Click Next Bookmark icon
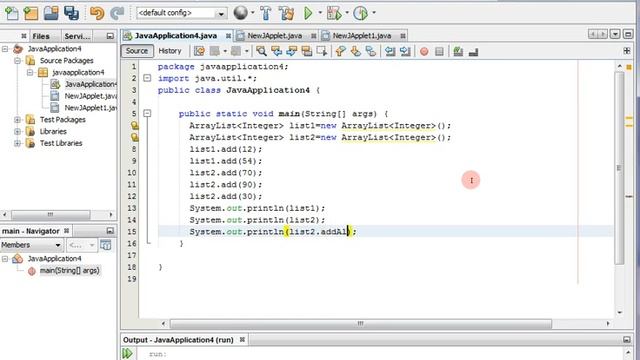640x360 pixels. 356,51
